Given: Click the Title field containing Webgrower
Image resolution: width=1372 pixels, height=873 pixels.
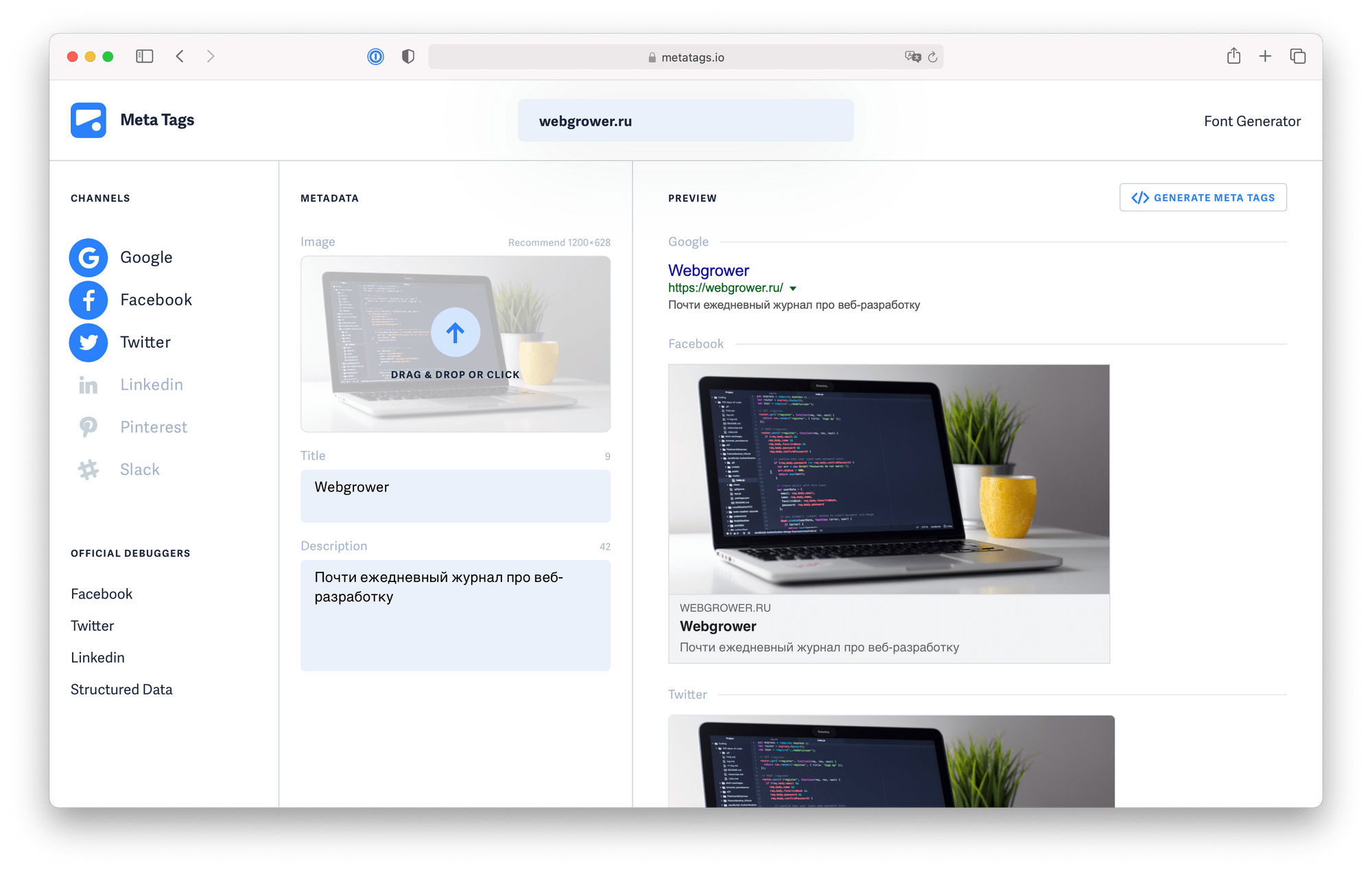Looking at the screenshot, I should [456, 496].
